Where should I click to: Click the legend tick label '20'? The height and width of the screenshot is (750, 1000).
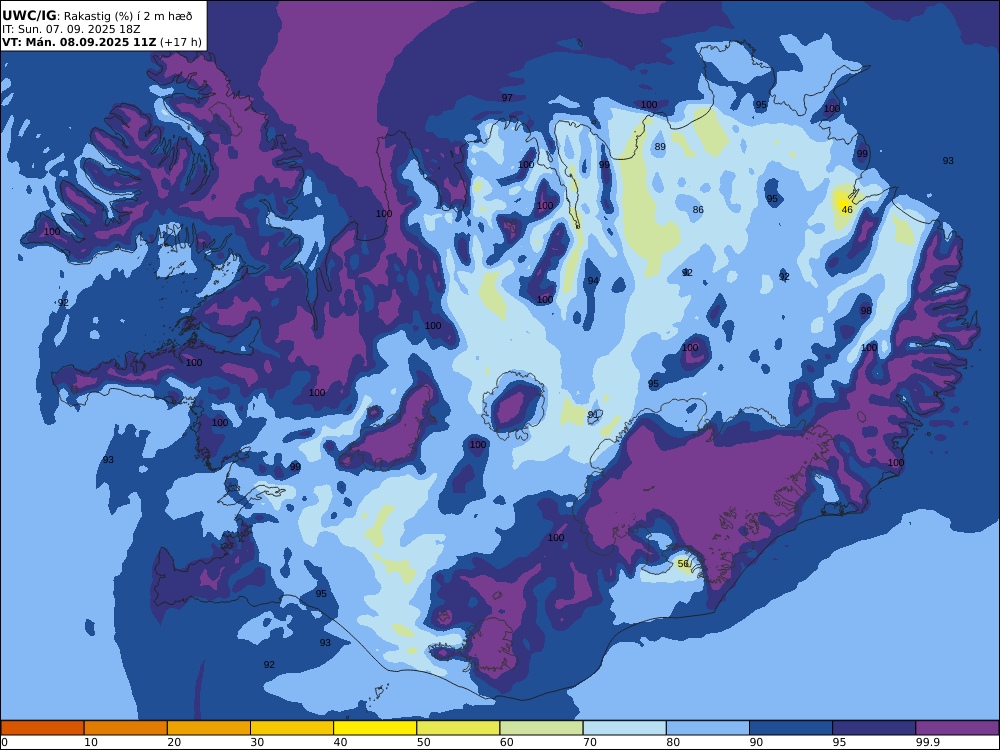174,742
